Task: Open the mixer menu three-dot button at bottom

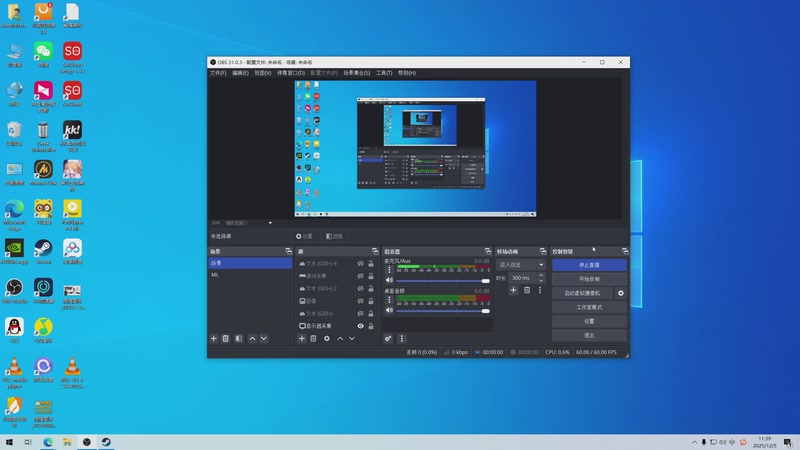Action: [402, 338]
